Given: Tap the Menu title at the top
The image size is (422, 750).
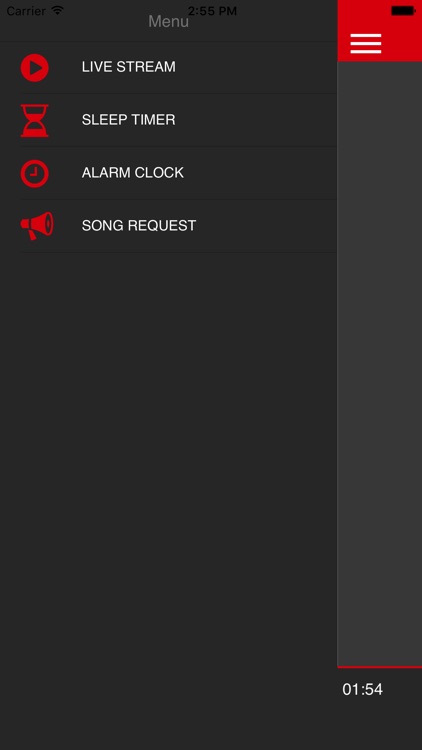Looking at the screenshot, I should [168, 22].
